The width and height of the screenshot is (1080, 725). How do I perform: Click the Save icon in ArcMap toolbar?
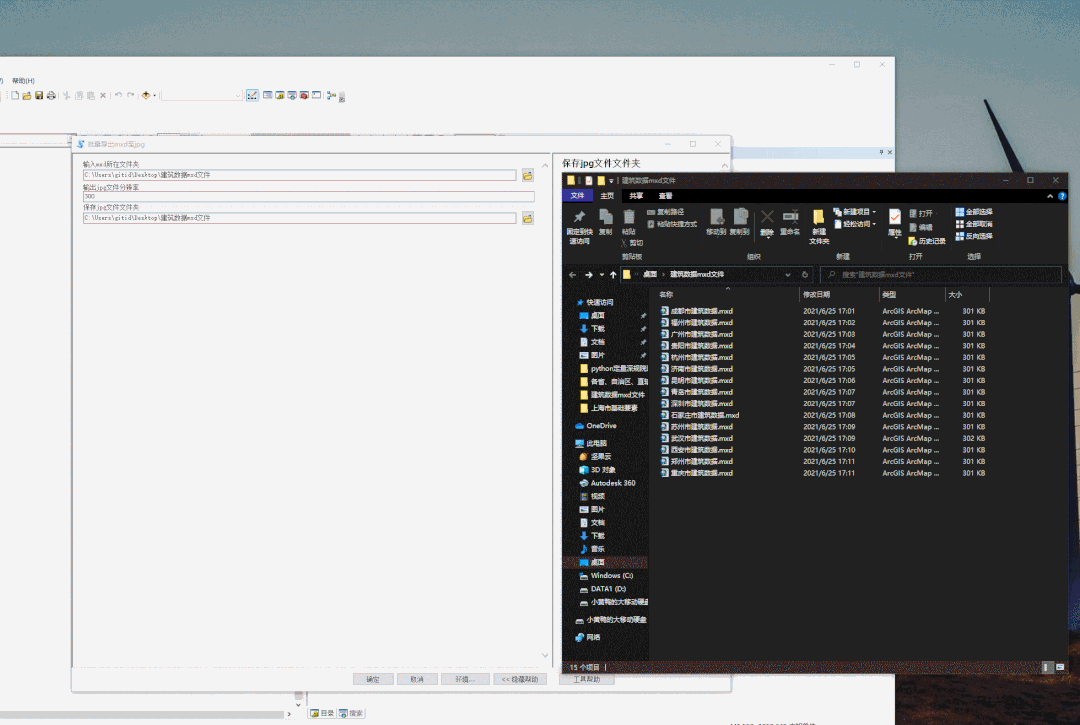pyautogui.click(x=39, y=96)
